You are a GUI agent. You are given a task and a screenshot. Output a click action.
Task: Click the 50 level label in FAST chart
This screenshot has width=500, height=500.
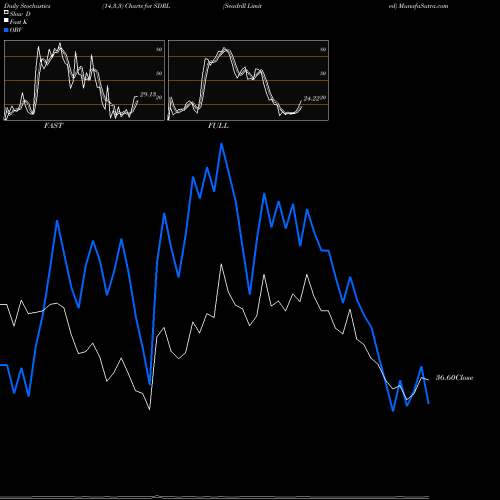(x=159, y=73)
